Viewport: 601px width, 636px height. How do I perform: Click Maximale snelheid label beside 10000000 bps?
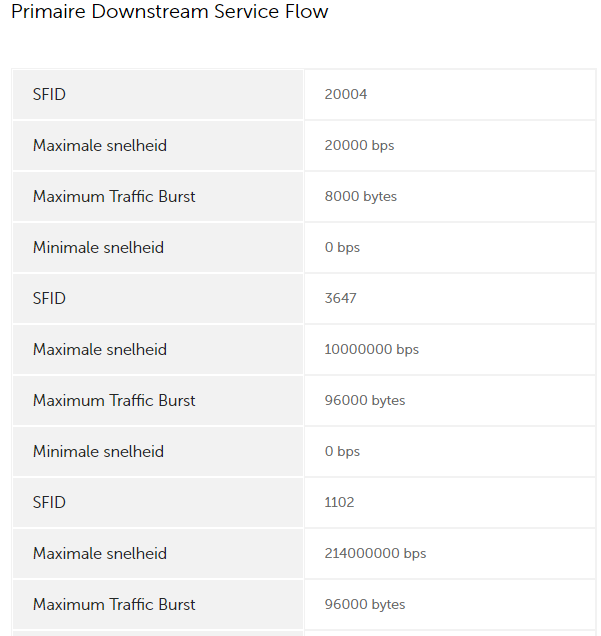point(100,350)
